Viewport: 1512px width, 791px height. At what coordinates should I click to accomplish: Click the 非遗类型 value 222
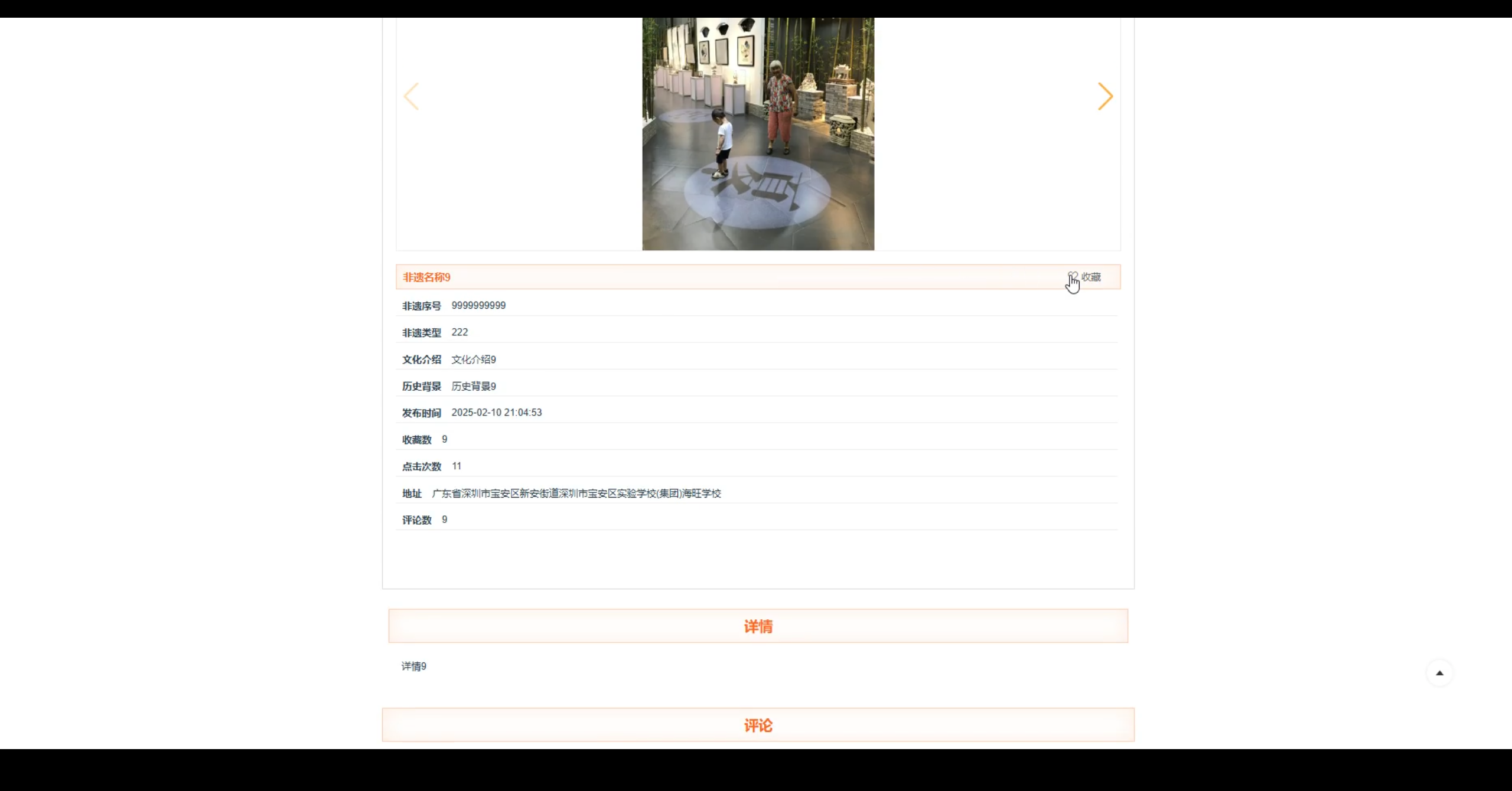(460, 332)
